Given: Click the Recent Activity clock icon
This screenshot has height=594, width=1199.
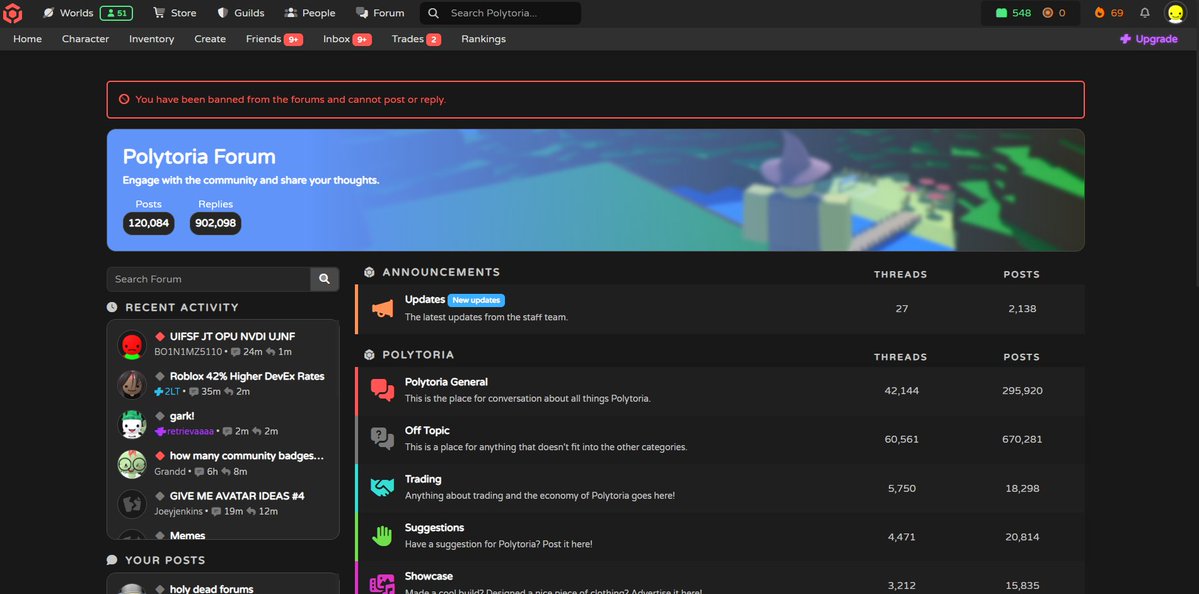Looking at the screenshot, I should (x=112, y=307).
